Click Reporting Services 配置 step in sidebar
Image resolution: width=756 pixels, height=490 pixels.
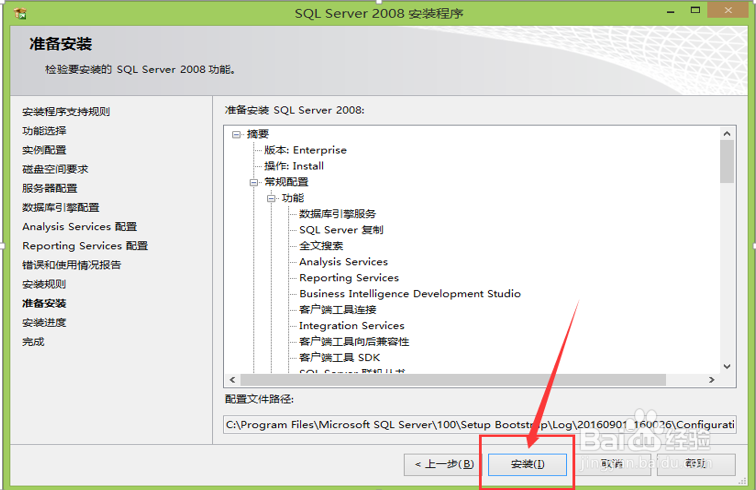(85, 245)
